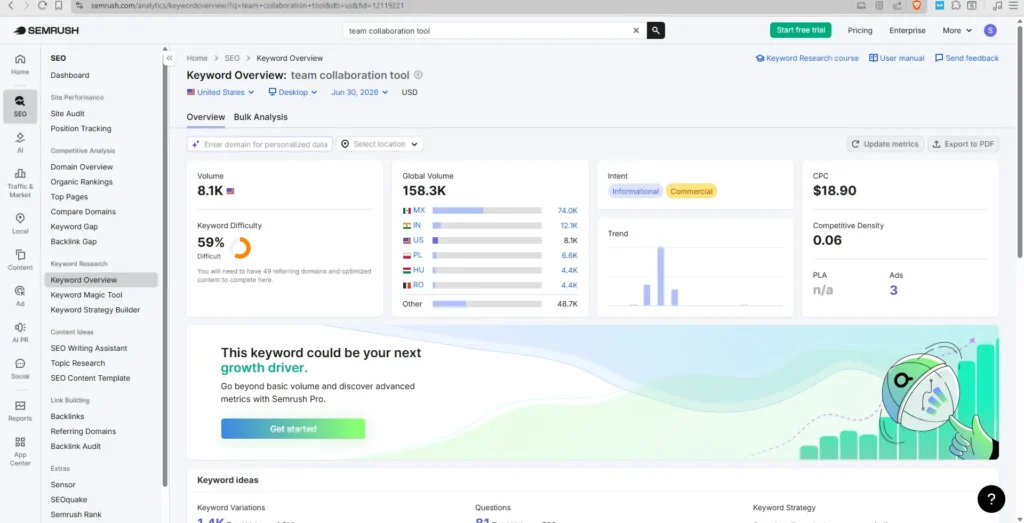Click the browser back arrow
The image size is (1024, 523).
click(10, 5)
